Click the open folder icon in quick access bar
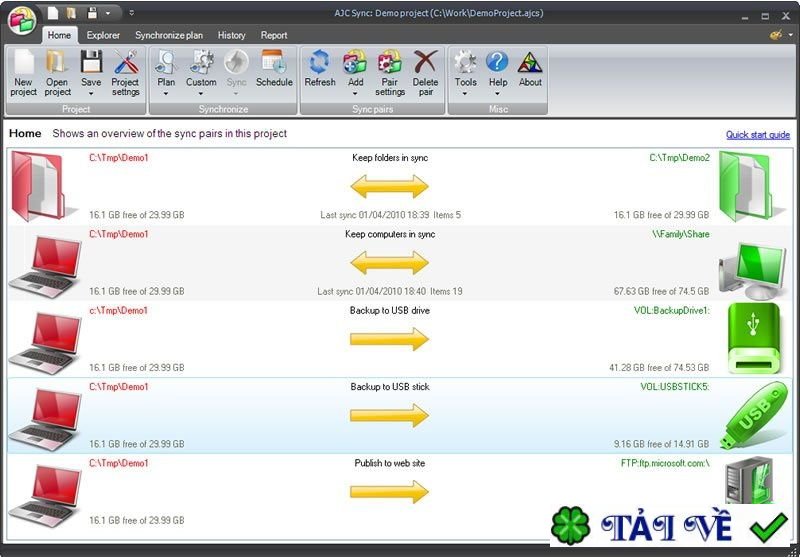 pos(71,13)
